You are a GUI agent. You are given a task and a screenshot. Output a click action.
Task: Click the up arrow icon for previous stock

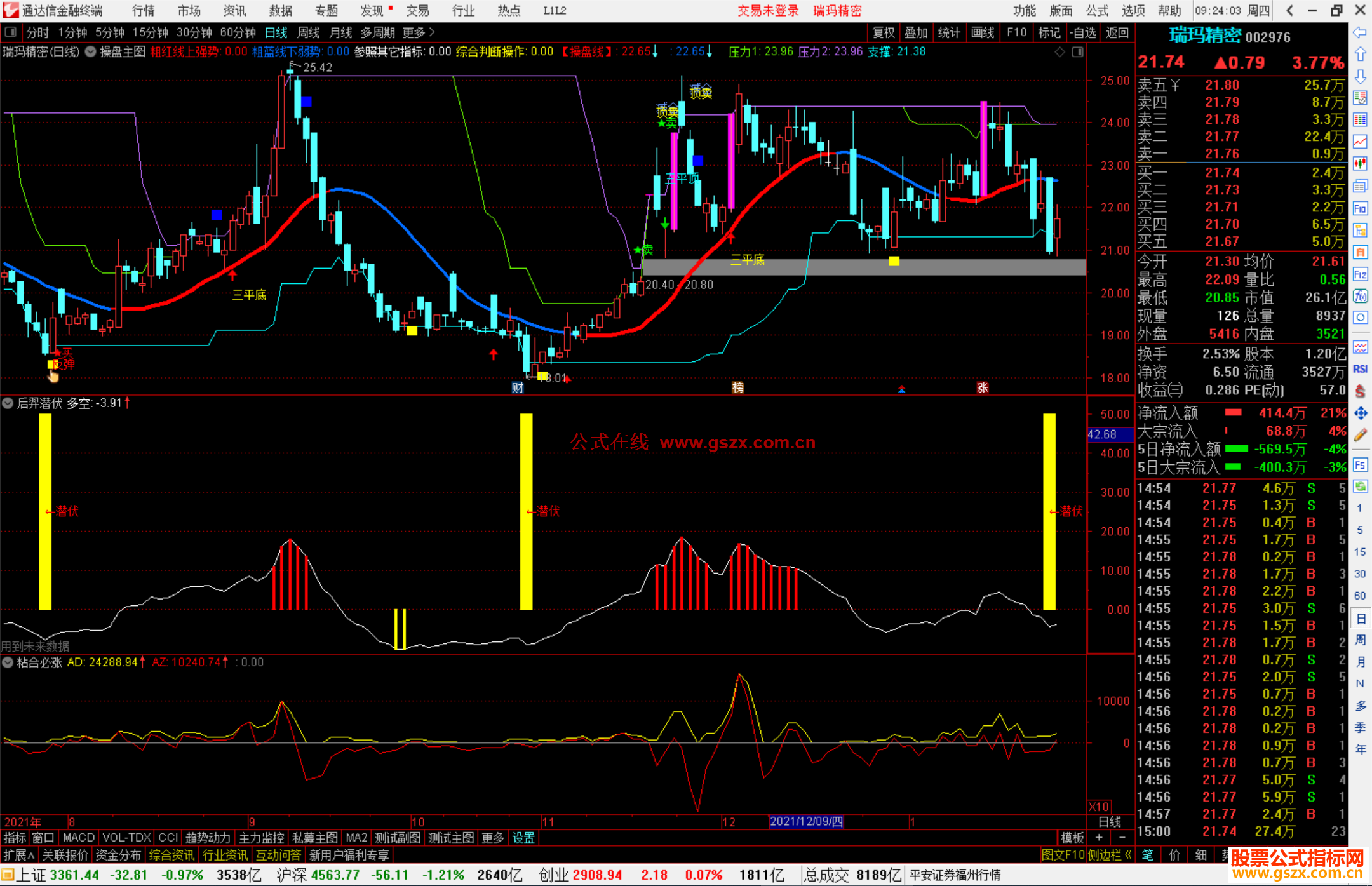1360,55
